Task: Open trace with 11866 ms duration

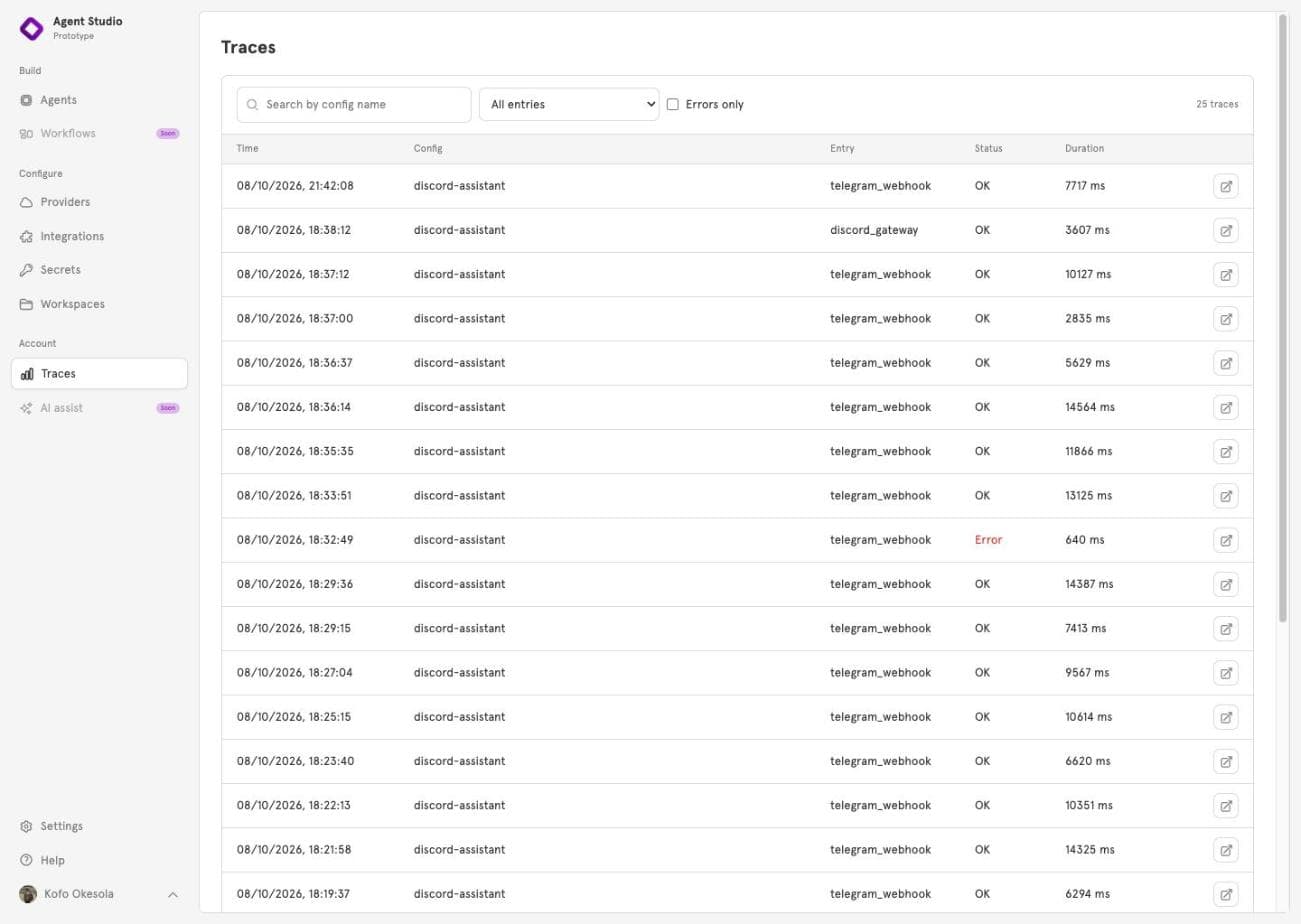Action: click(x=1225, y=451)
